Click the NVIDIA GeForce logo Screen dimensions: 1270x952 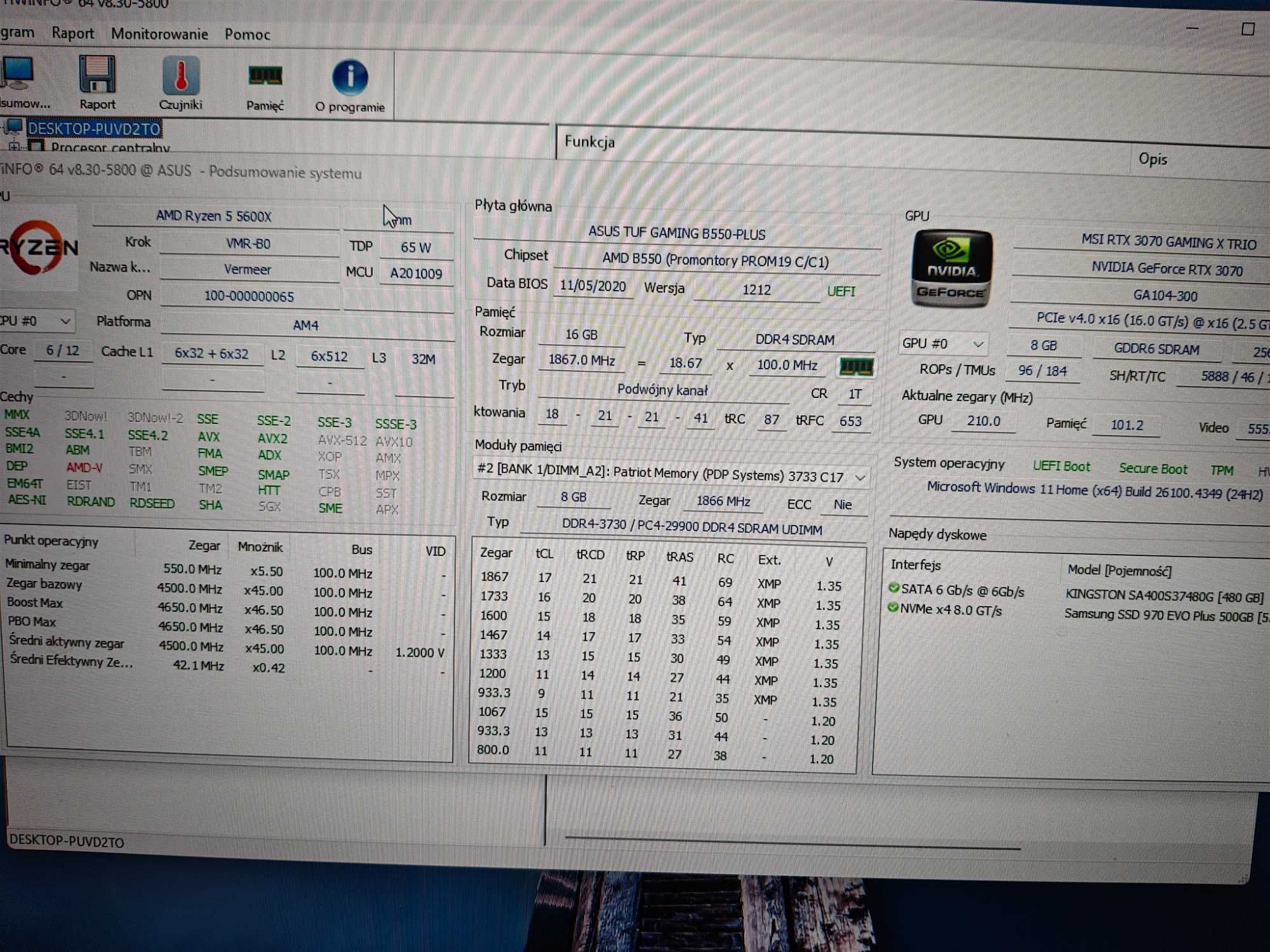[951, 269]
